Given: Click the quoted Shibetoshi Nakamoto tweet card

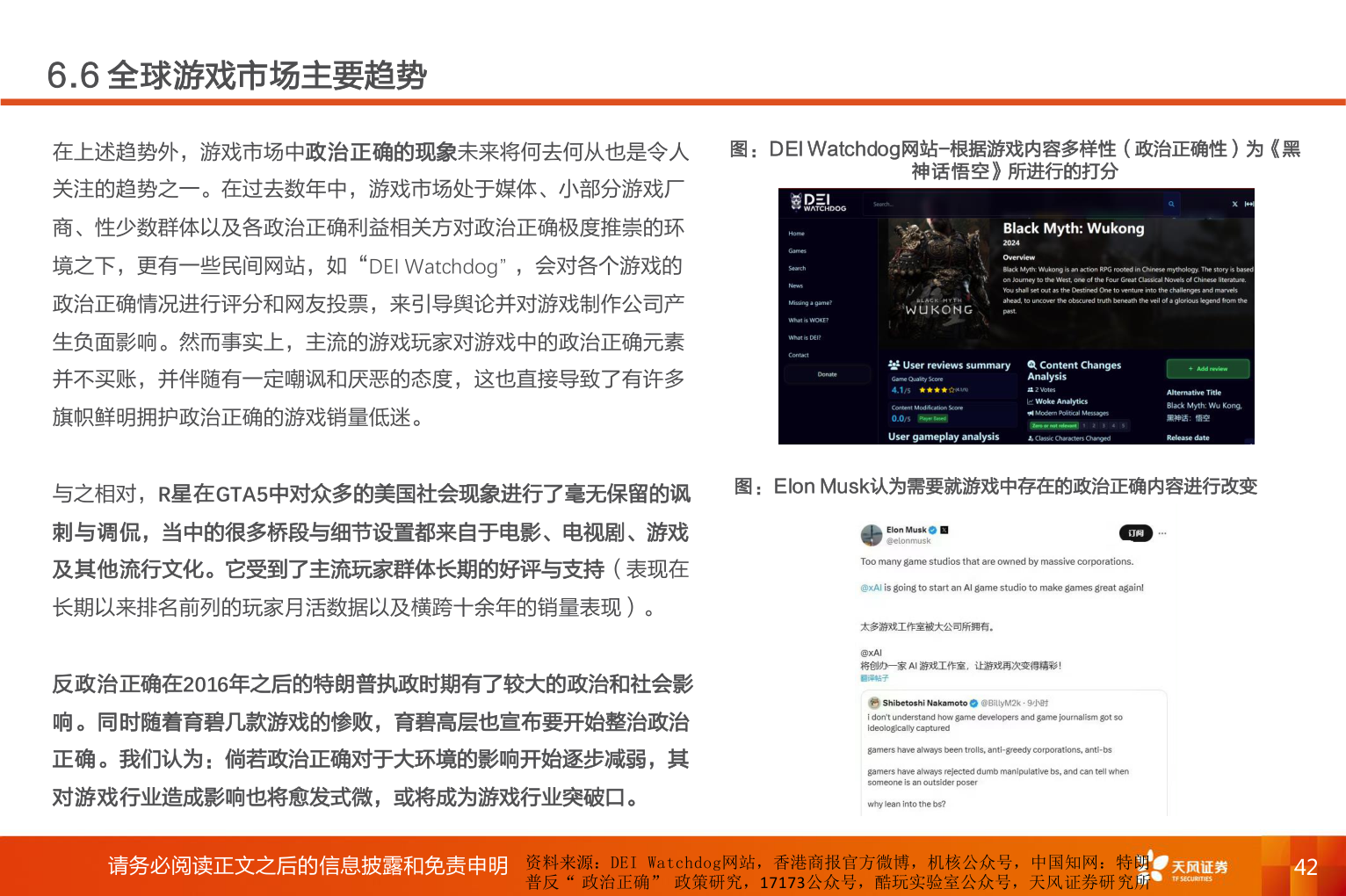Looking at the screenshot, I should click(1015, 753).
